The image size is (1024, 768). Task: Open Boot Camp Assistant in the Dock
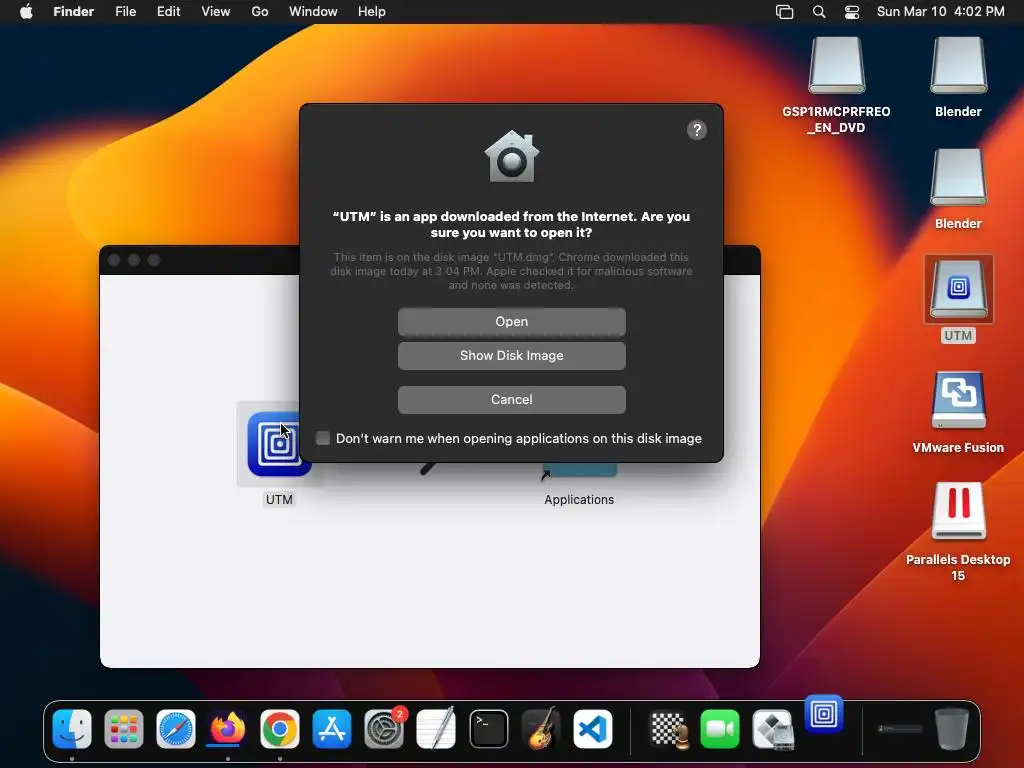pyautogui.click(x=773, y=729)
